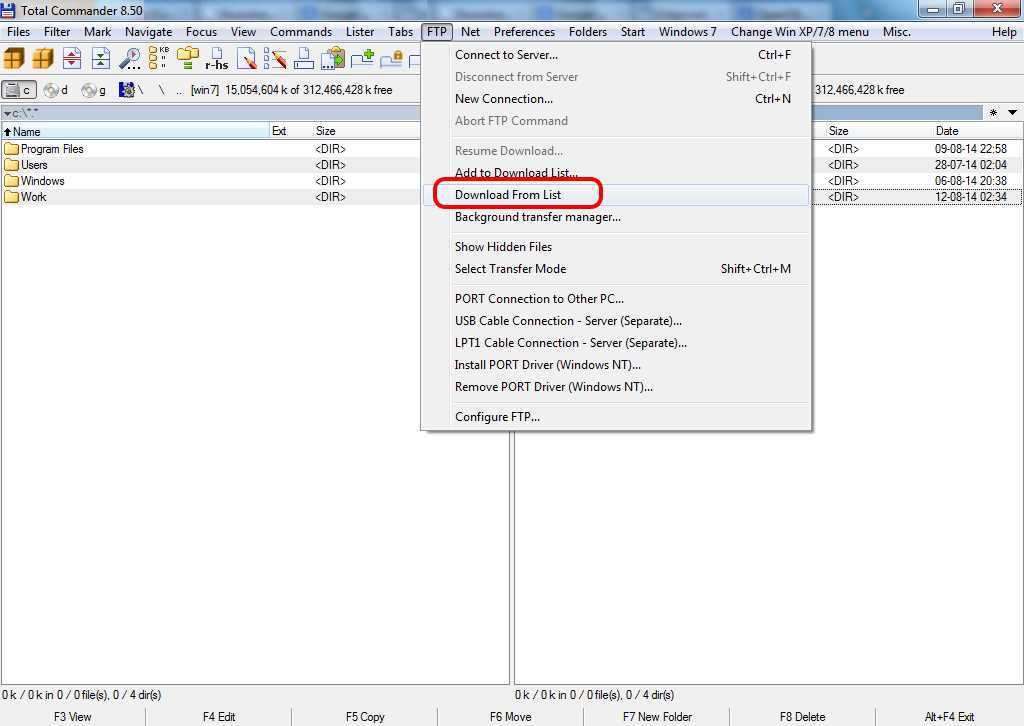
Task: Open the Commands menu
Action: [300, 32]
